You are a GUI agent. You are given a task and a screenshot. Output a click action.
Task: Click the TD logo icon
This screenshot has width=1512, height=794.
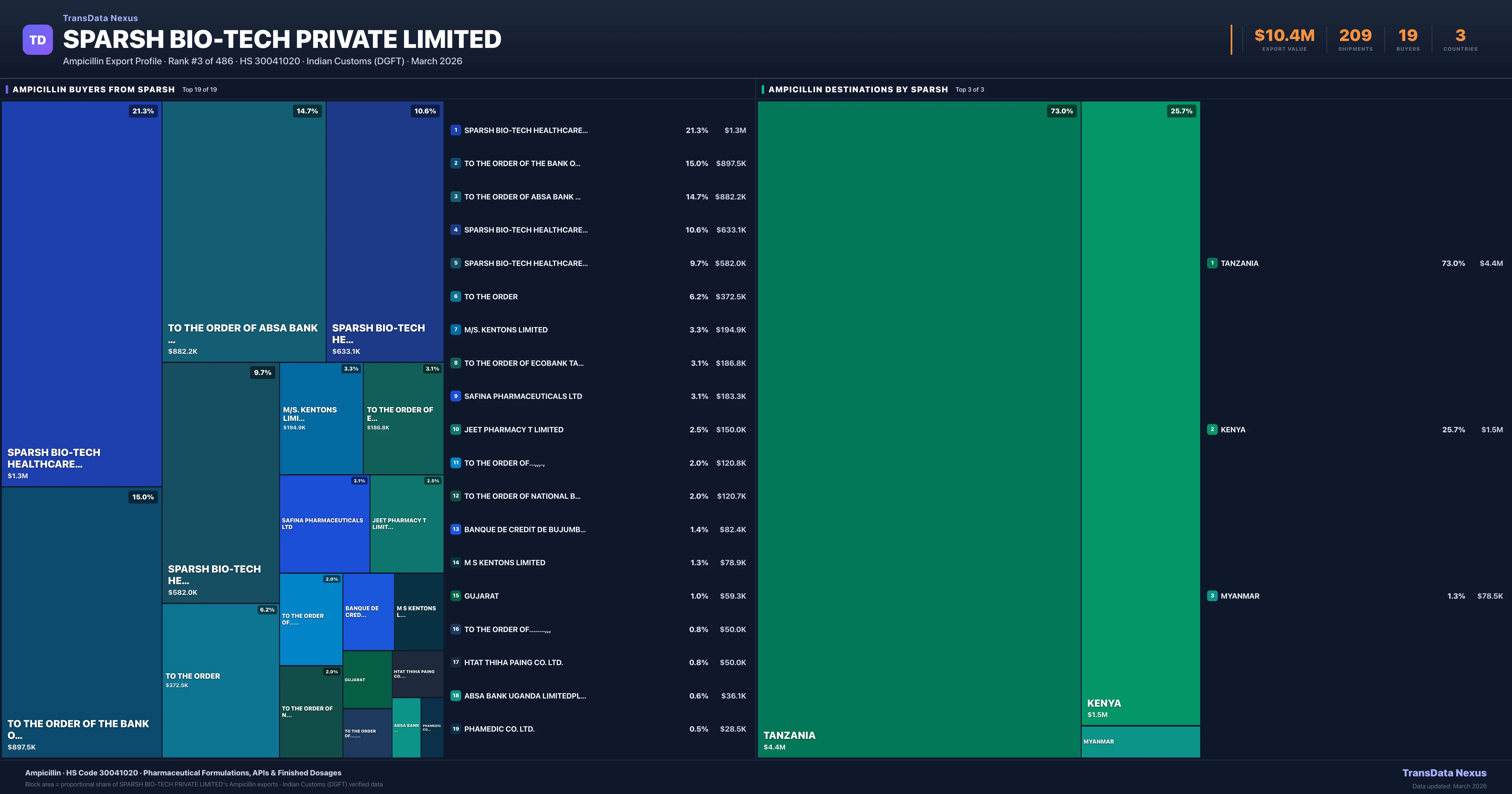pos(37,40)
